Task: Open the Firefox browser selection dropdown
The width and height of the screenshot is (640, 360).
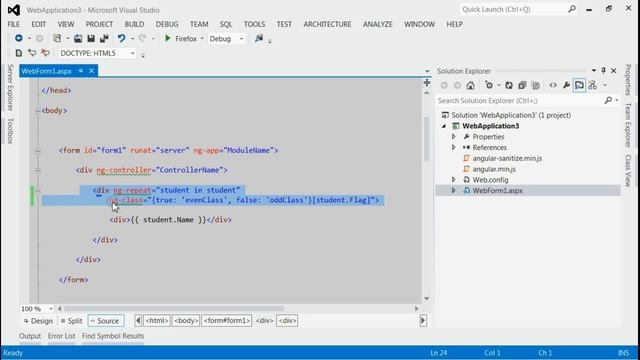Action: coord(202,39)
